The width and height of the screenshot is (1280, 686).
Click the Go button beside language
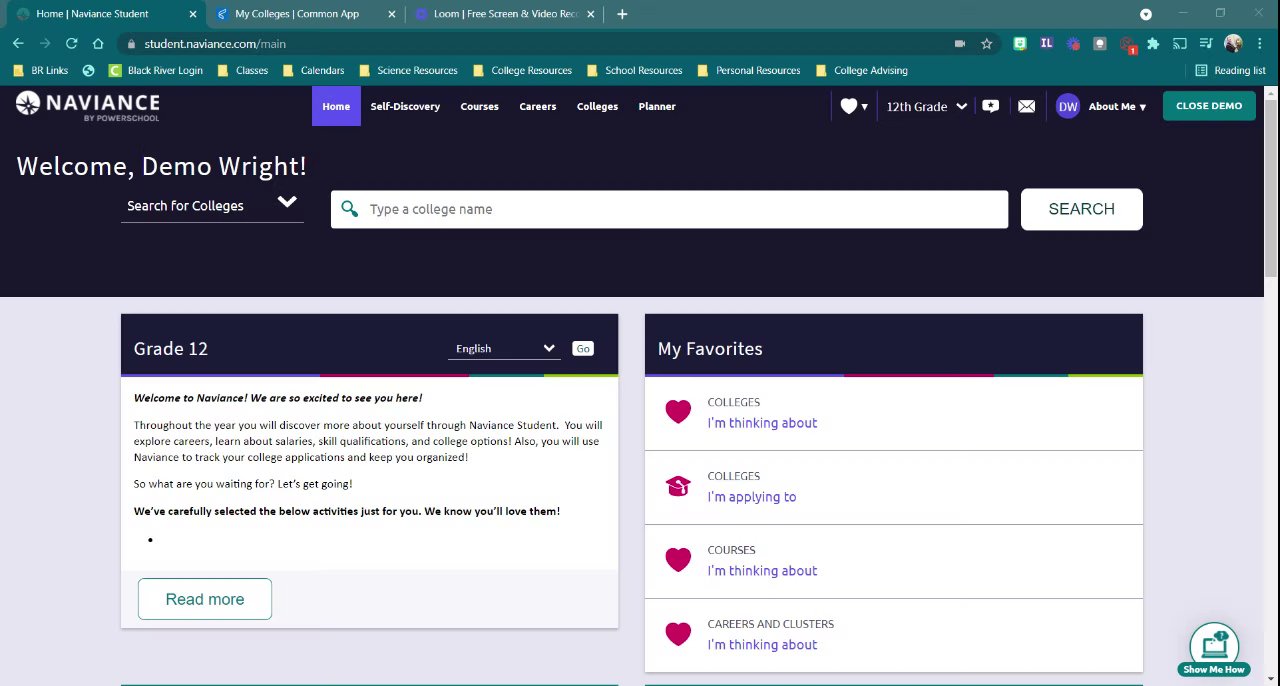click(x=583, y=348)
